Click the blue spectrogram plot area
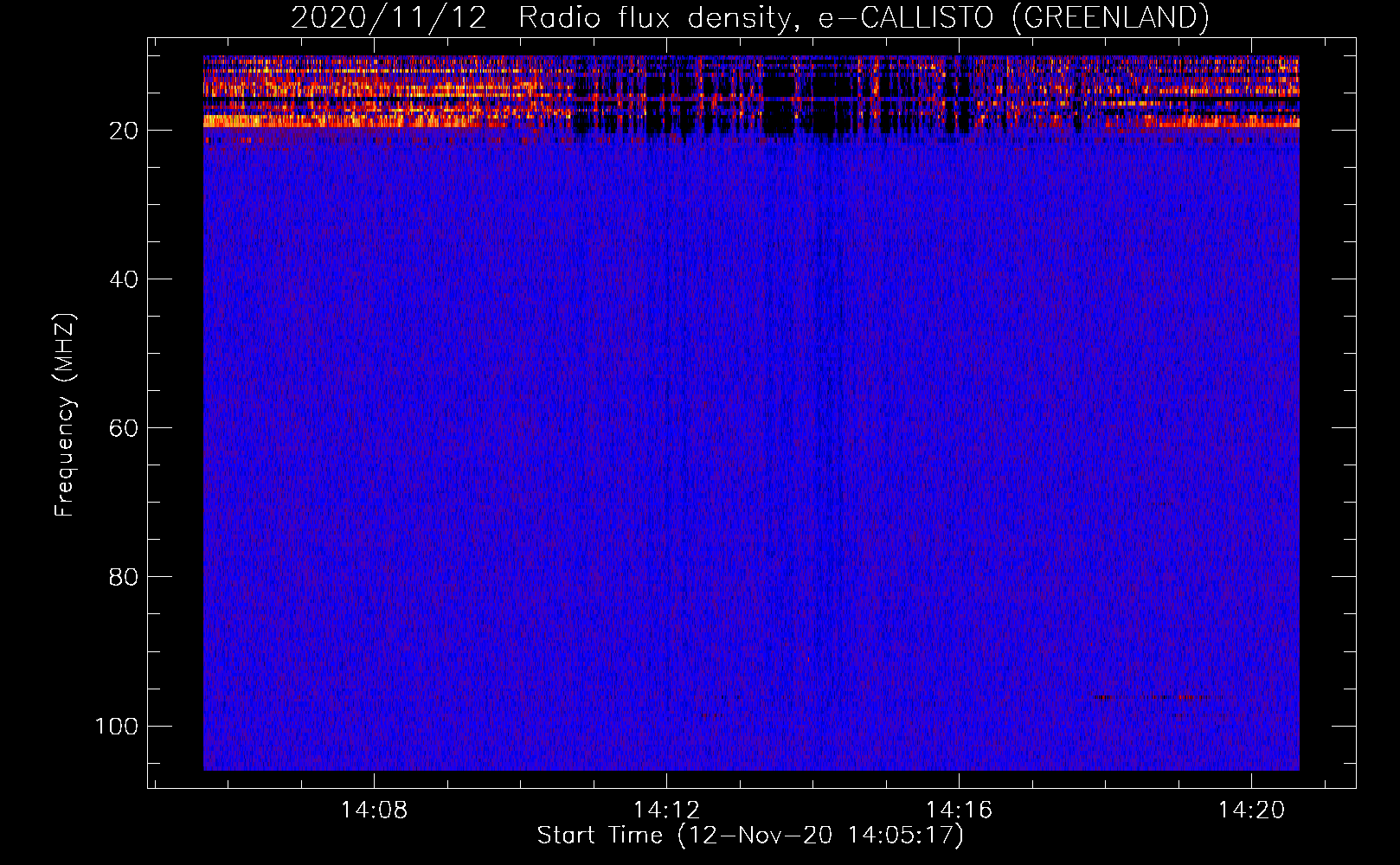The image size is (1400, 865). pos(751,413)
